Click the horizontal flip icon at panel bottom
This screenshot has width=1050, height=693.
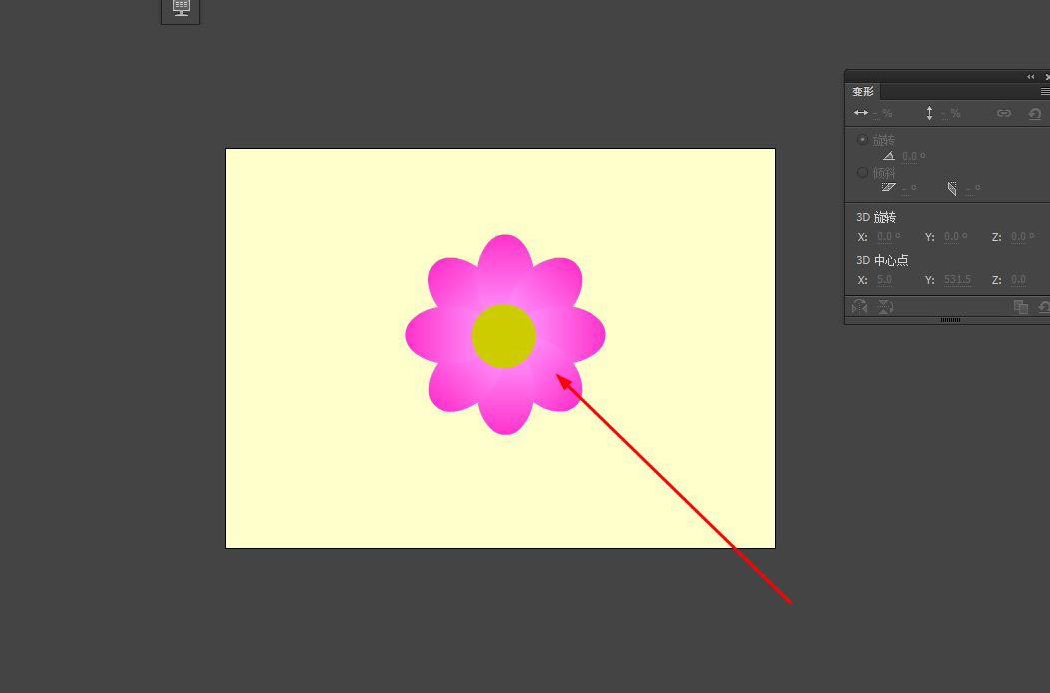pyautogui.click(x=857, y=307)
